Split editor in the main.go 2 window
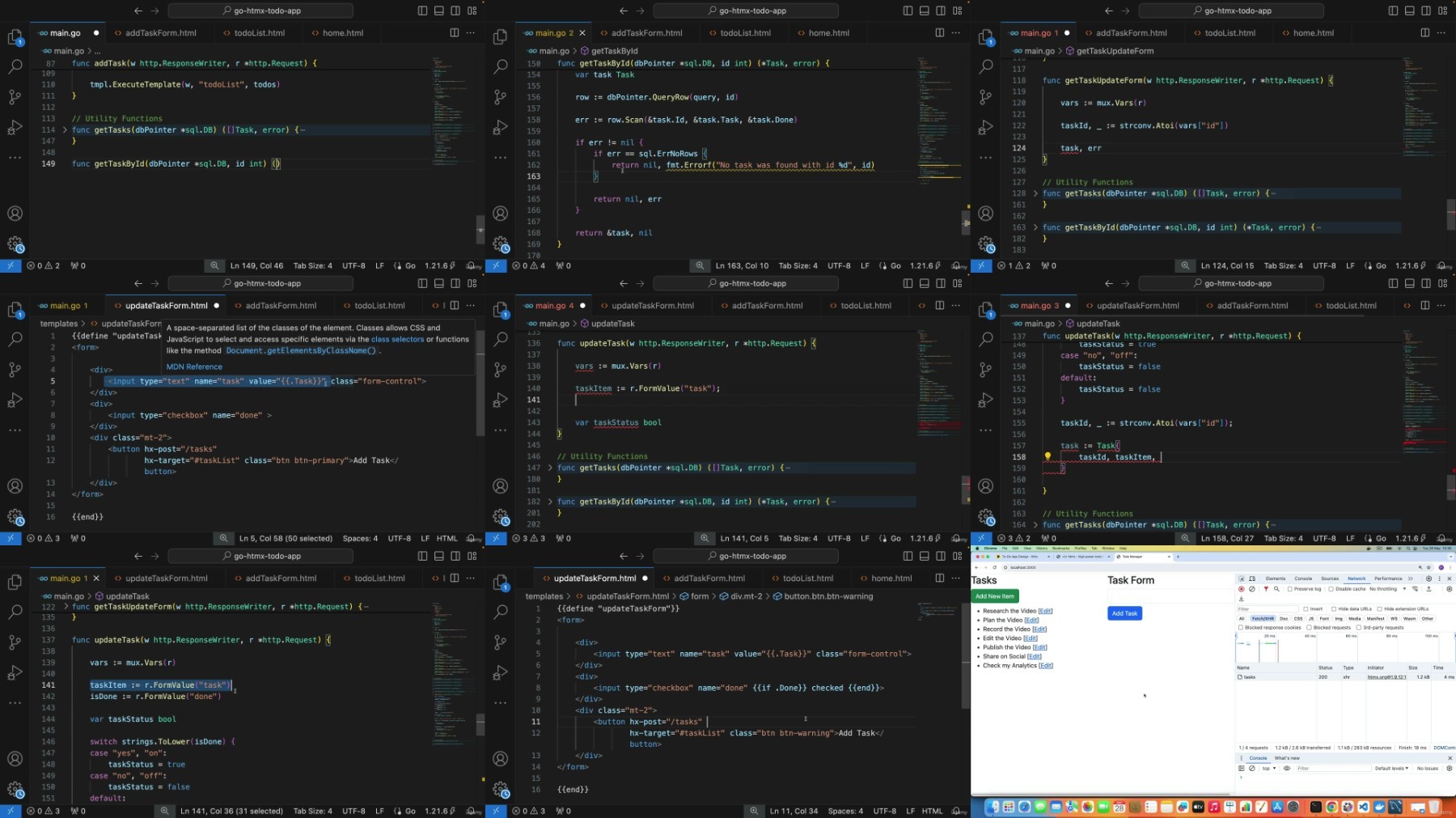This screenshot has width=1456, height=818. click(x=939, y=33)
